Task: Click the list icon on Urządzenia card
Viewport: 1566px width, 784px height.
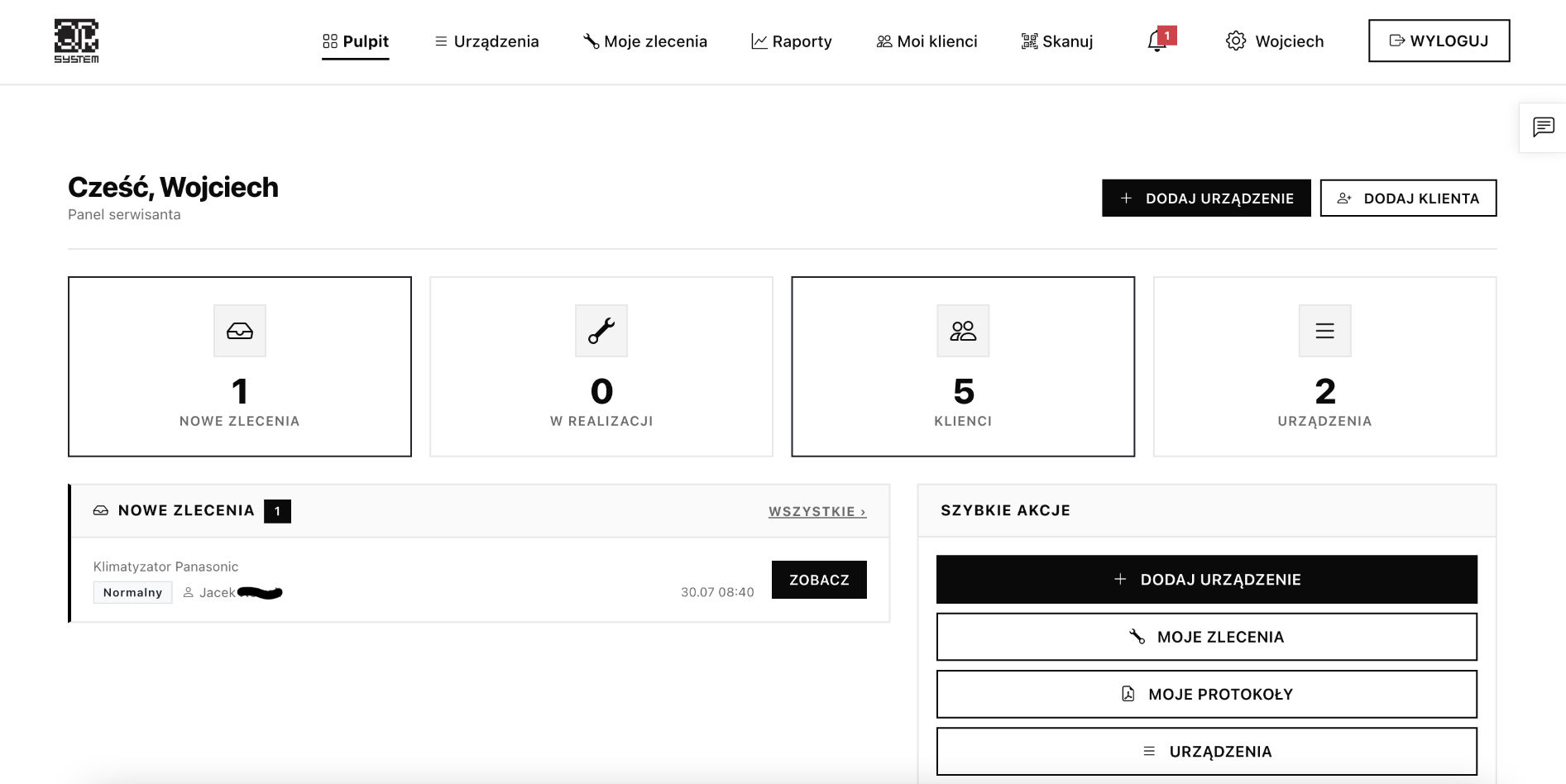Action: coord(1324,331)
